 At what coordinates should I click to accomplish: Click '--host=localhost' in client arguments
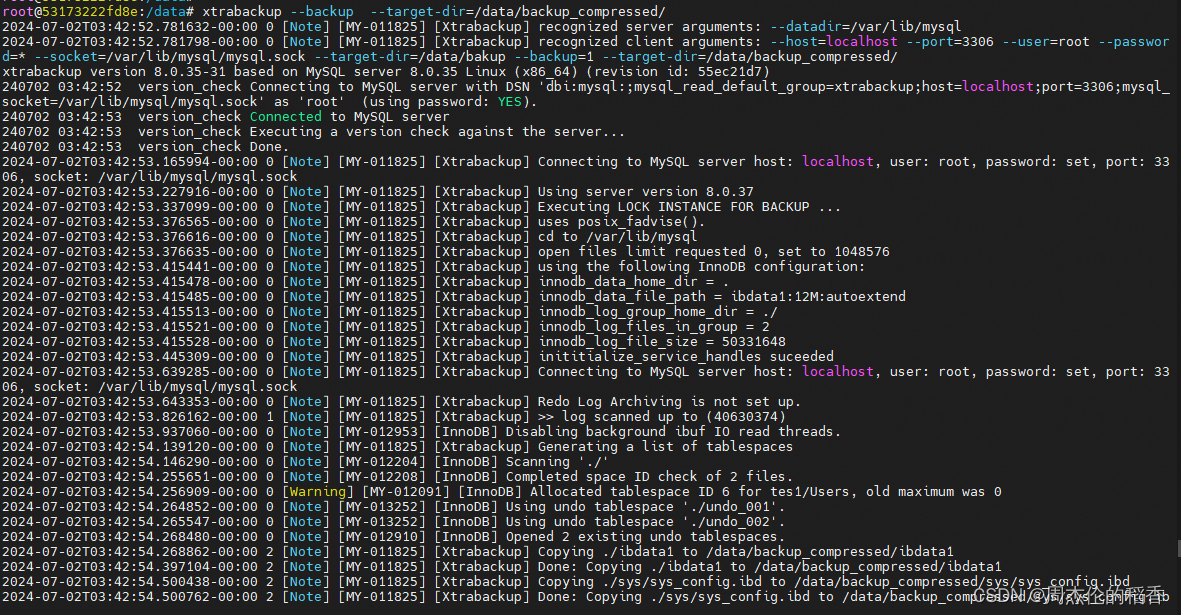[x=834, y=42]
